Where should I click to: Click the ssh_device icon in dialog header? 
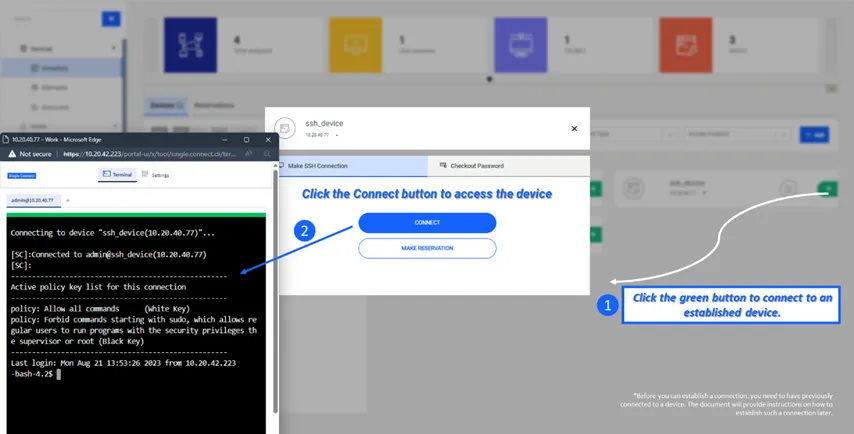coord(285,129)
